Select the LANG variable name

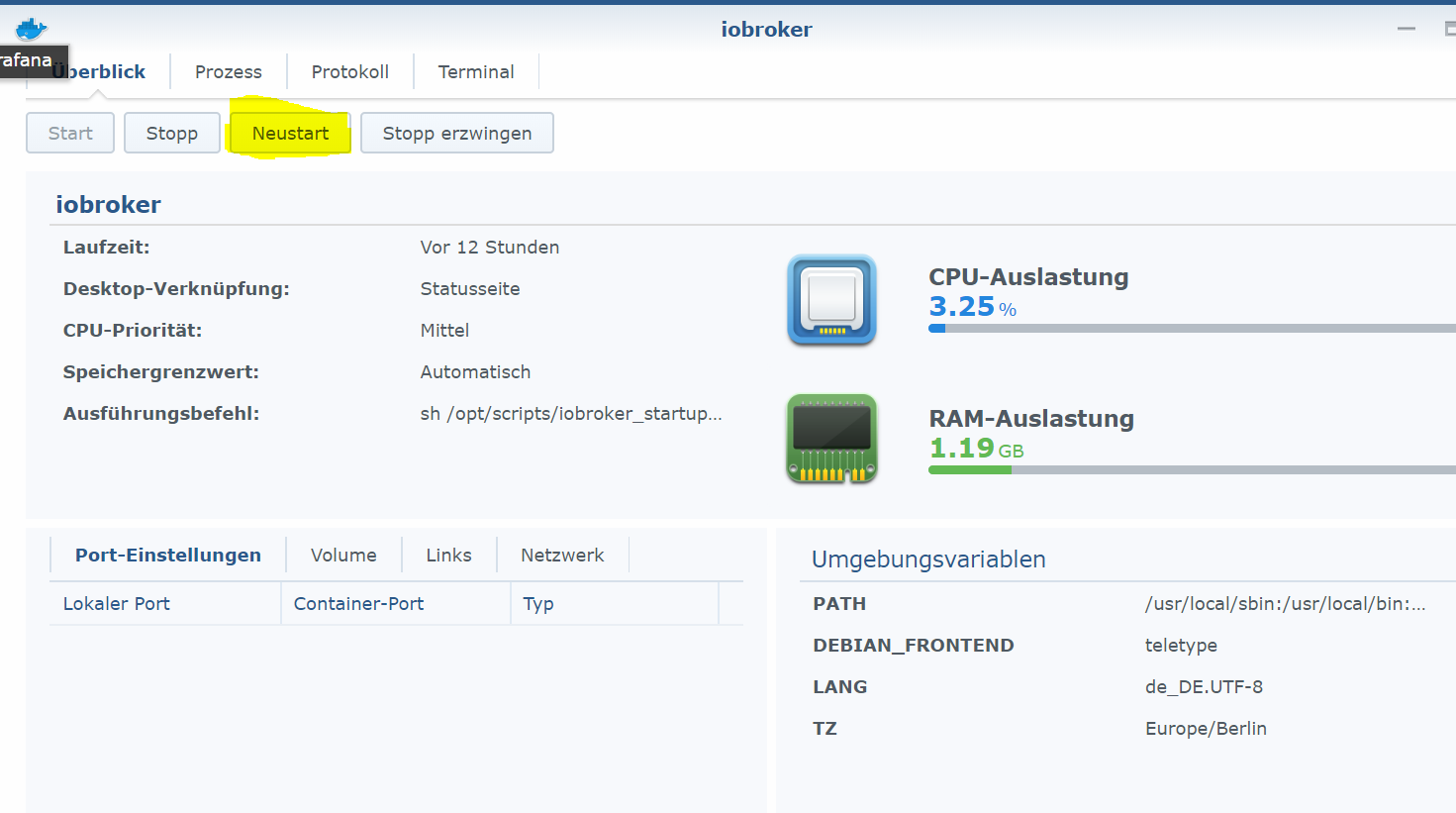(x=840, y=687)
